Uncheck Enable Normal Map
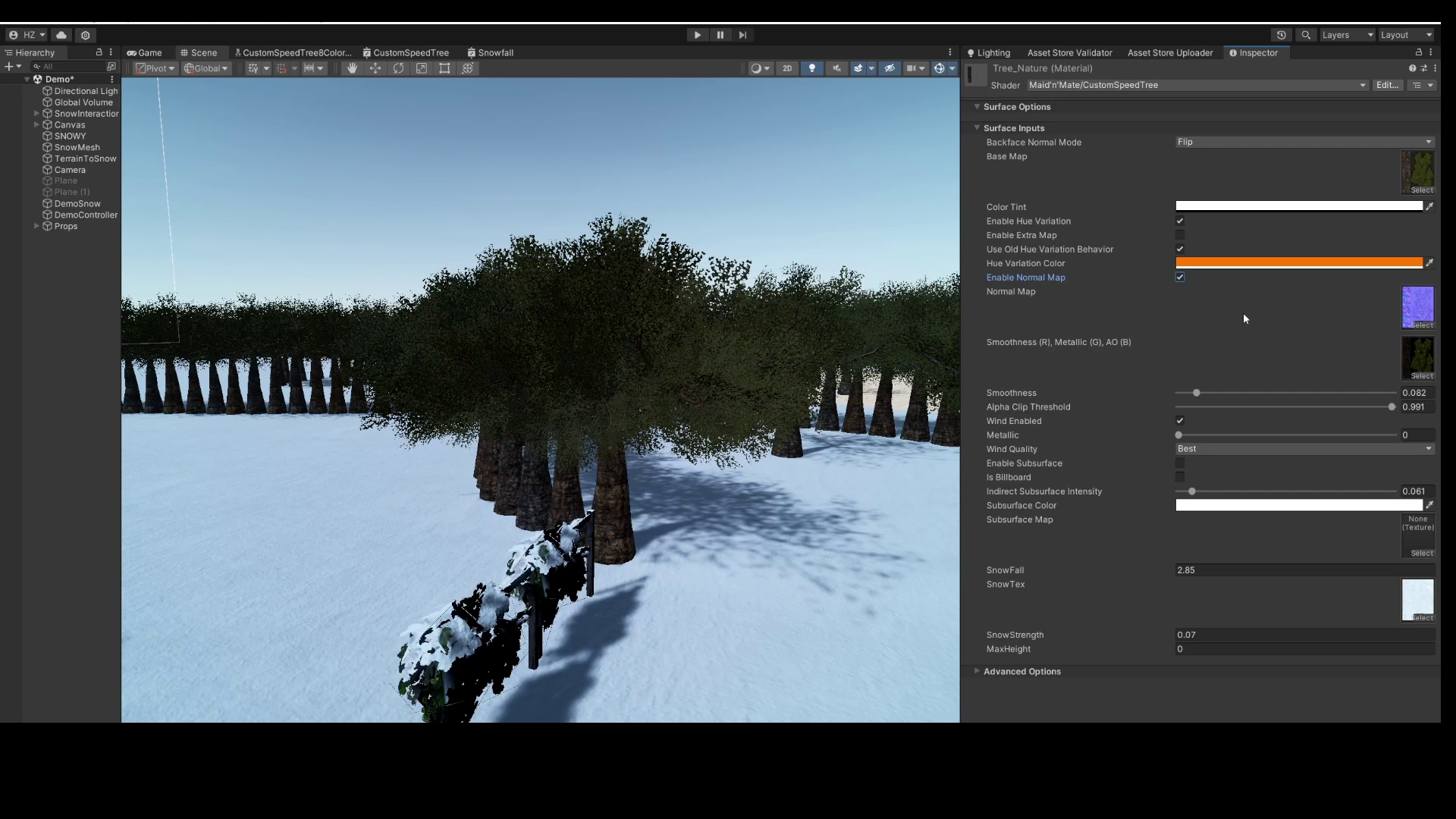The width and height of the screenshot is (1456, 819). pyautogui.click(x=1180, y=277)
